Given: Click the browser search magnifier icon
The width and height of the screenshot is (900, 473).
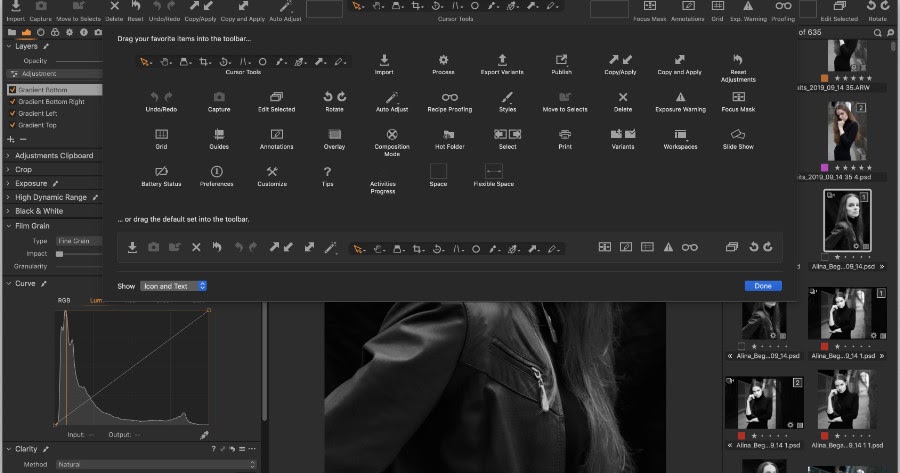Looking at the screenshot, I should coord(878,33).
